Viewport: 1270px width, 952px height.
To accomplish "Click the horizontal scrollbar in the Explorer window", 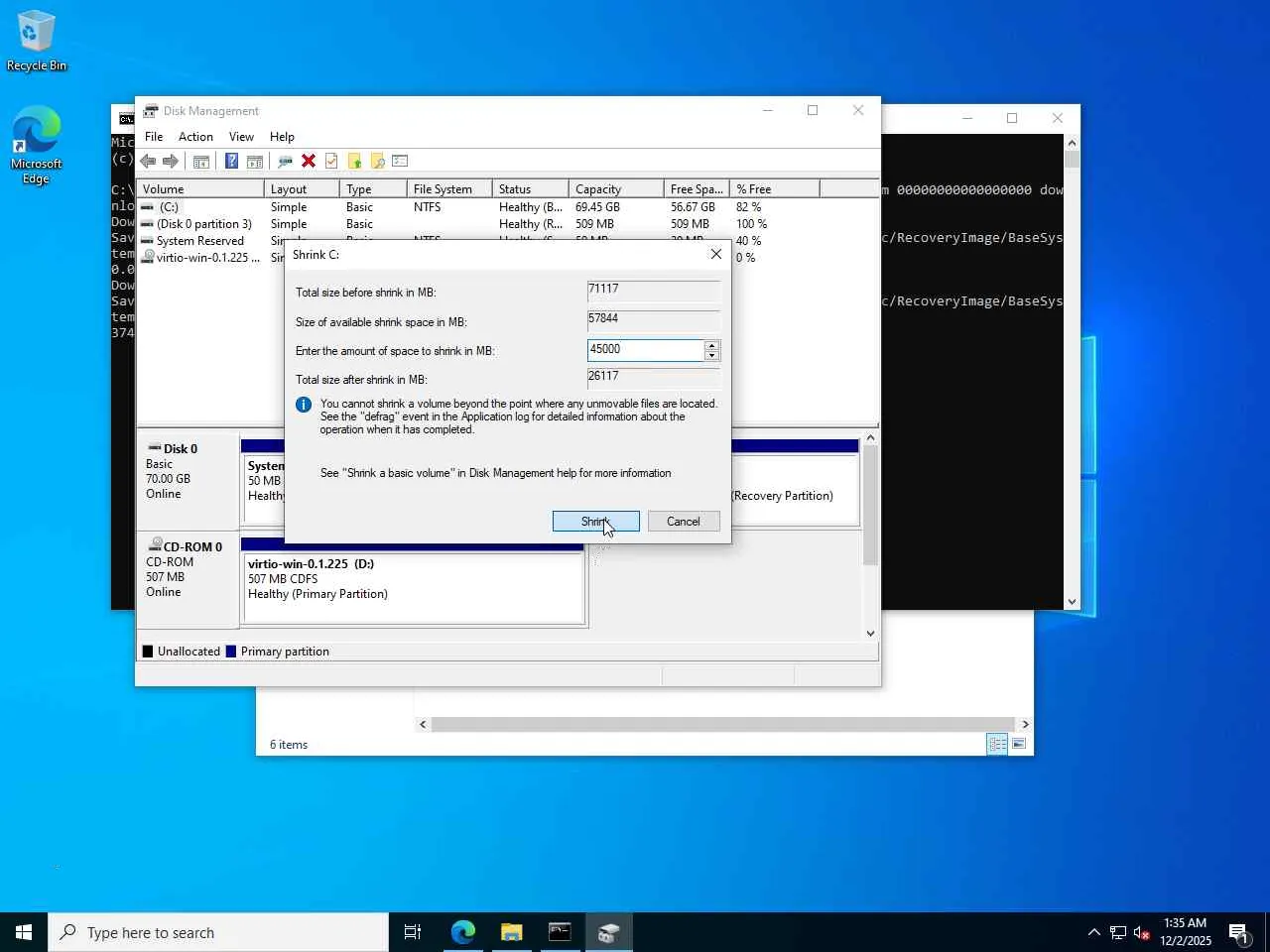I will point(722,724).
